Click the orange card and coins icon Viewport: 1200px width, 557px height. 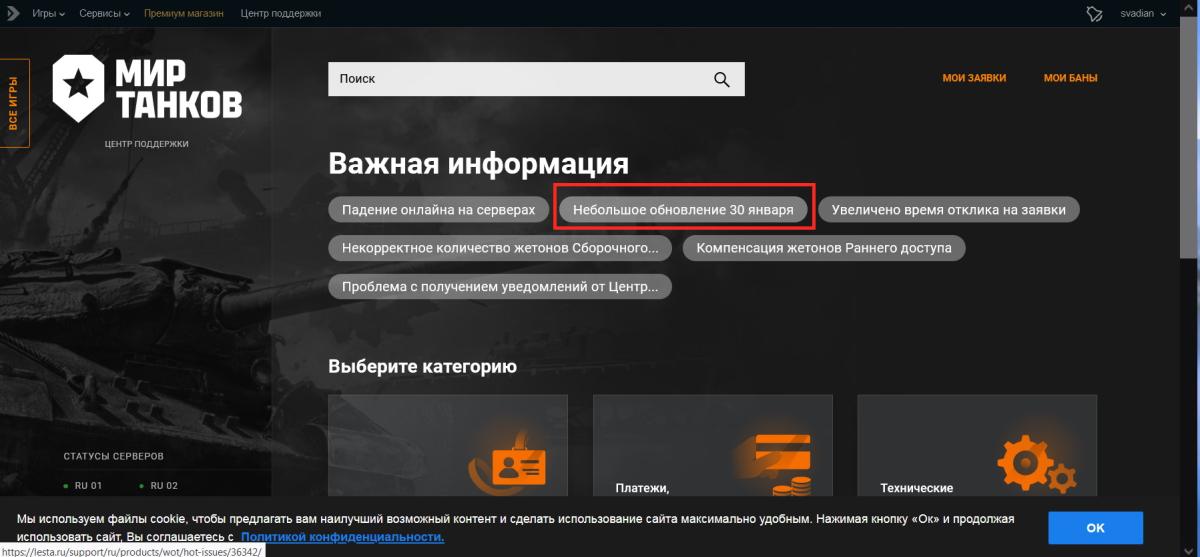click(x=776, y=465)
